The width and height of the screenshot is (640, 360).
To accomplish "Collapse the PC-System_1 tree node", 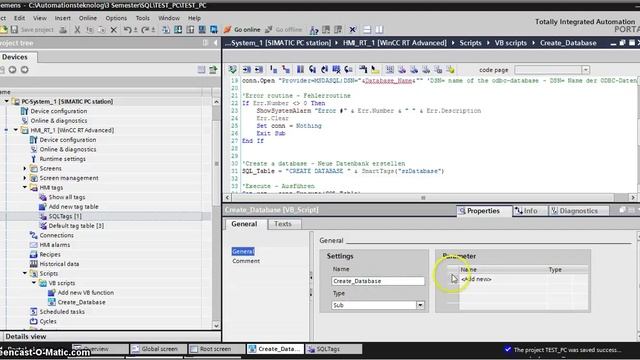I will (x=7, y=101).
